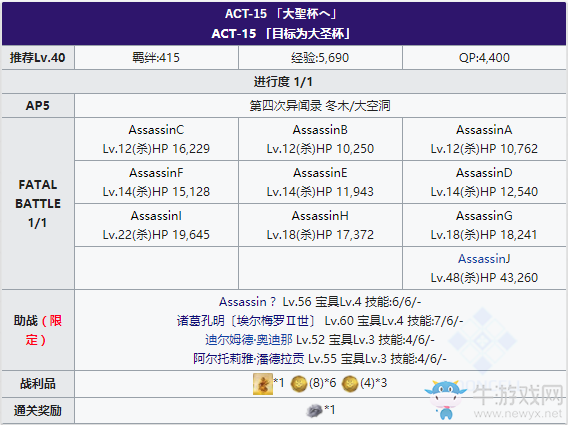
Task: Click the Lv.12(杀)HP 10,762 stat
Action: pos(484,149)
